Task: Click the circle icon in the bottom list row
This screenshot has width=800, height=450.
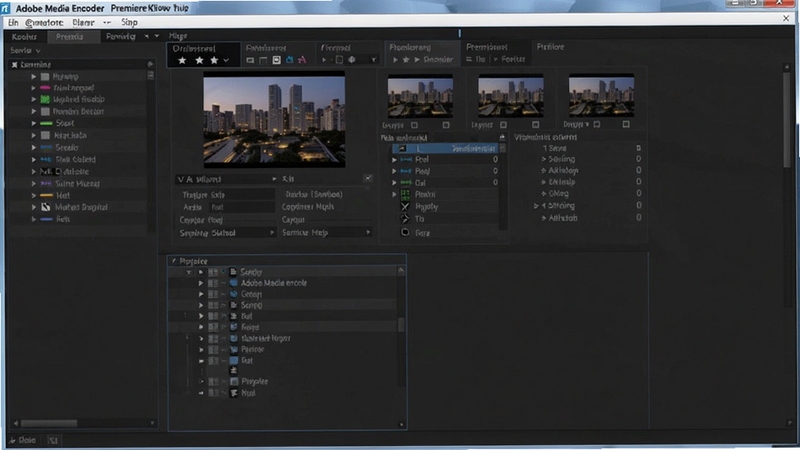Action: [x=405, y=232]
